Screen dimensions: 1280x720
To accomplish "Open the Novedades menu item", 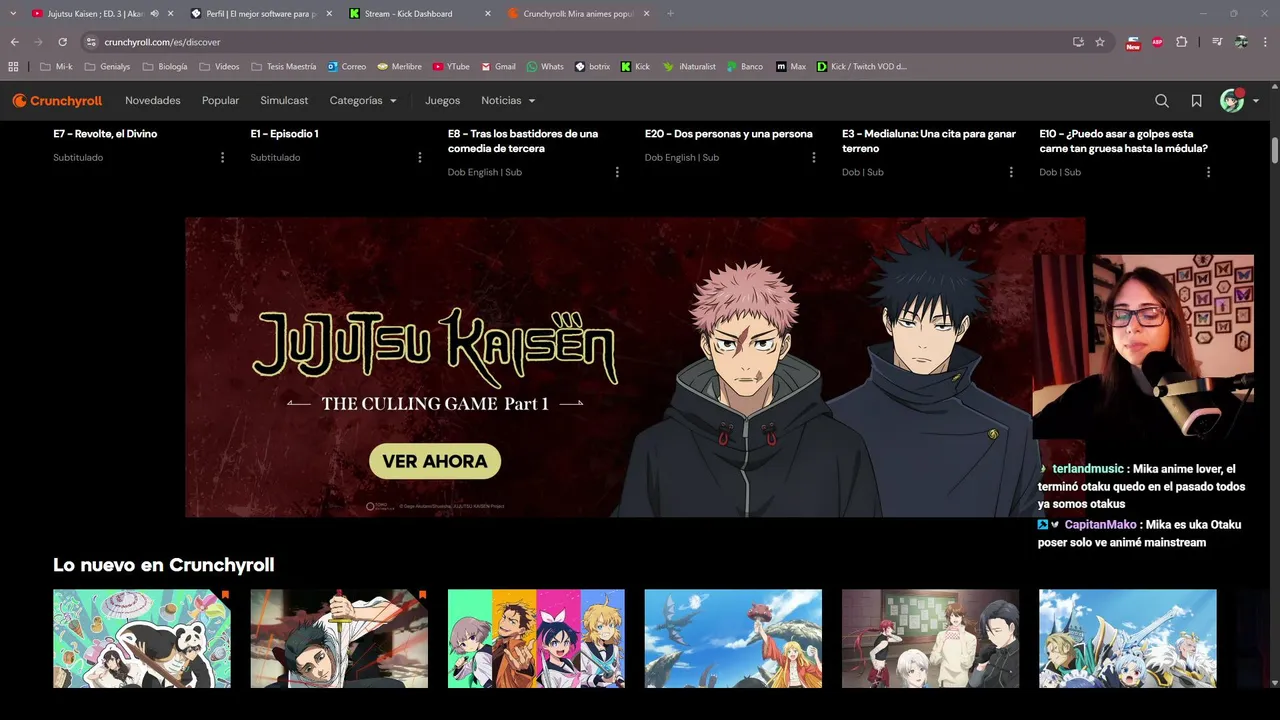I will tap(153, 101).
